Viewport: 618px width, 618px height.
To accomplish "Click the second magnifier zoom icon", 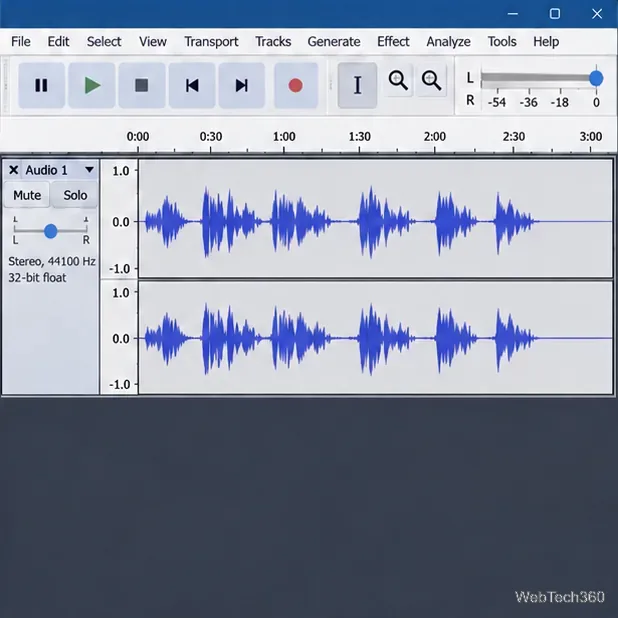I will (x=431, y=80).
